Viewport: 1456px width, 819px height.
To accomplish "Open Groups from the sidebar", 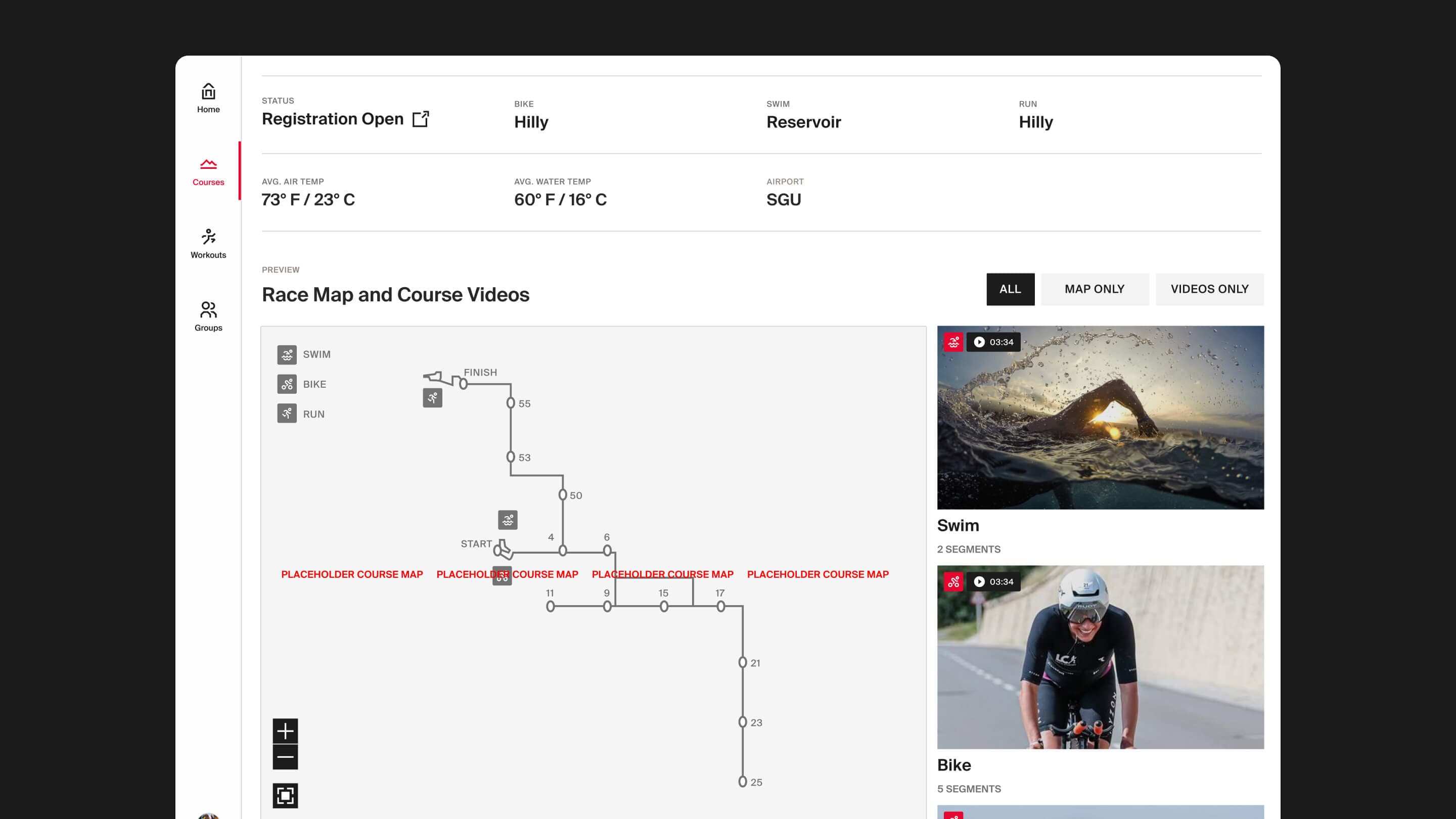I will tap(208, 317).
